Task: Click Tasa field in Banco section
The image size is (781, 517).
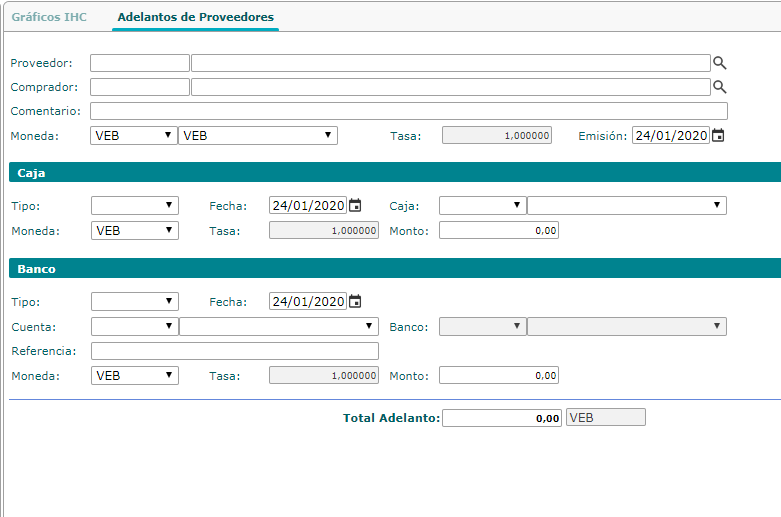Action: [324, 376]
